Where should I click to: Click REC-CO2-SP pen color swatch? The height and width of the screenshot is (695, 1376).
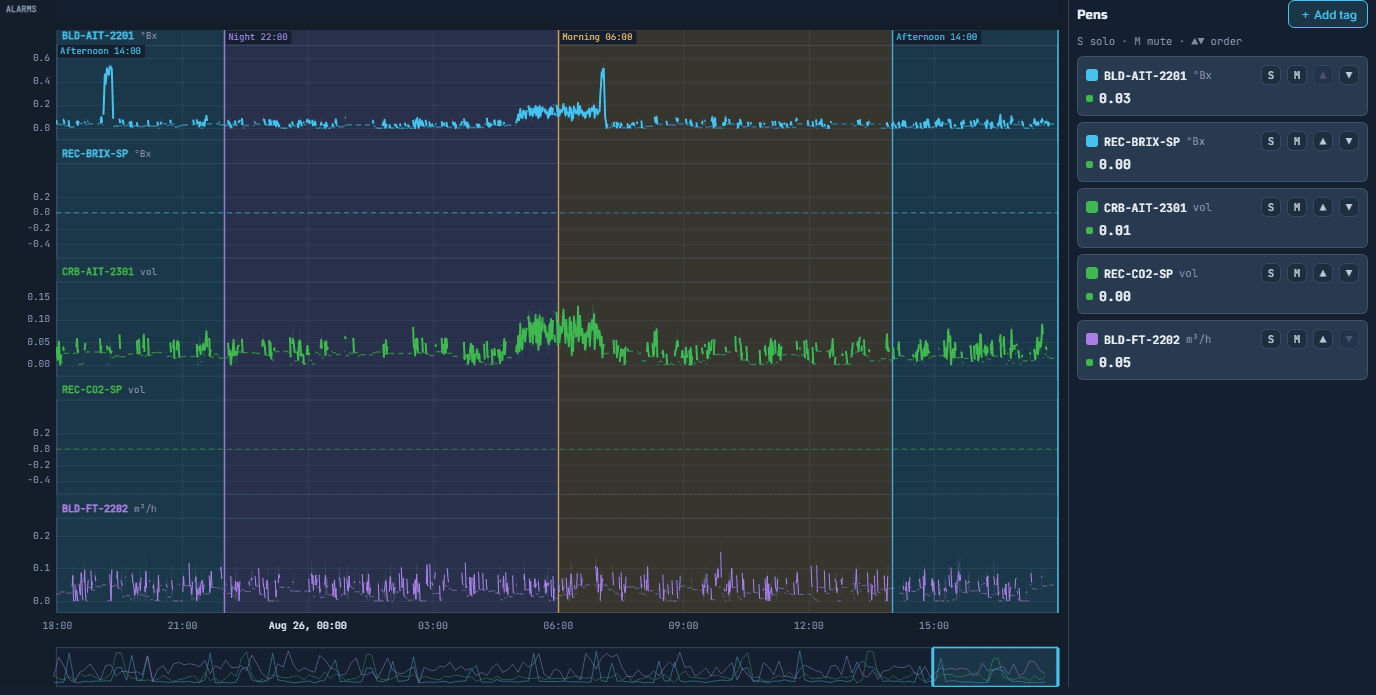coord(1092,273)
